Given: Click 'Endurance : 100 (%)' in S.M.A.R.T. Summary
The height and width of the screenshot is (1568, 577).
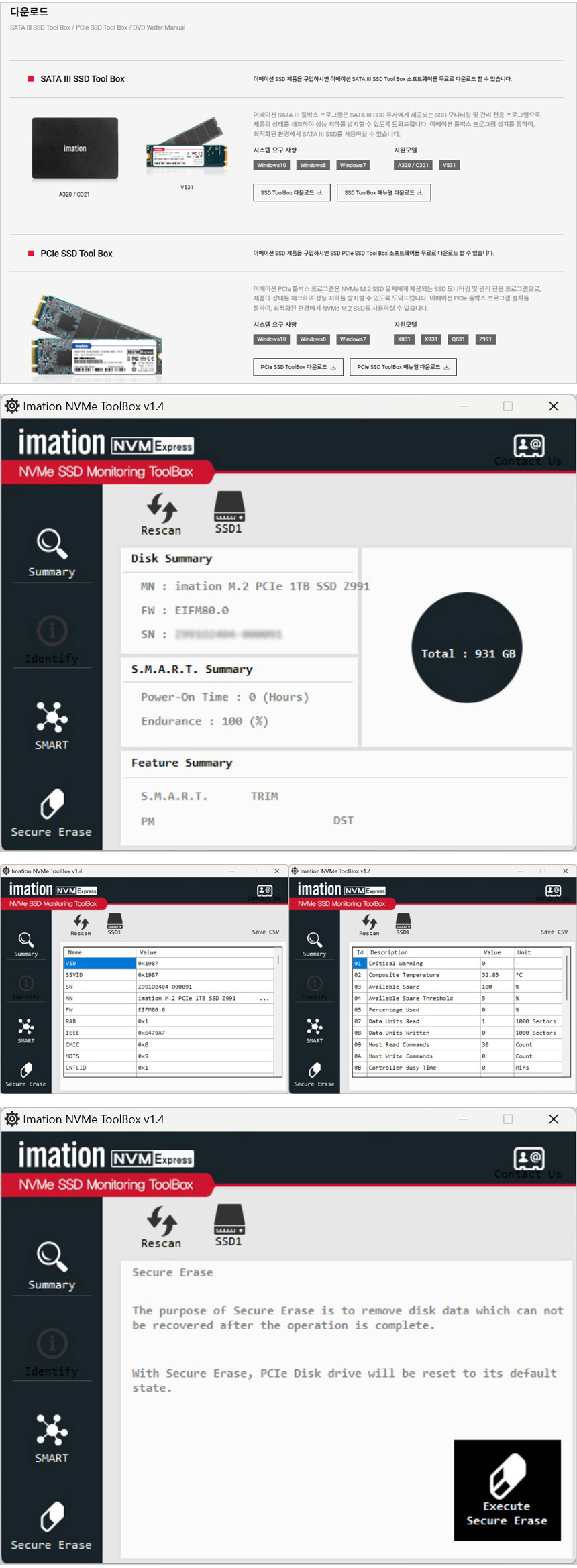Looking at the screenshot, I should click(205, 722).
